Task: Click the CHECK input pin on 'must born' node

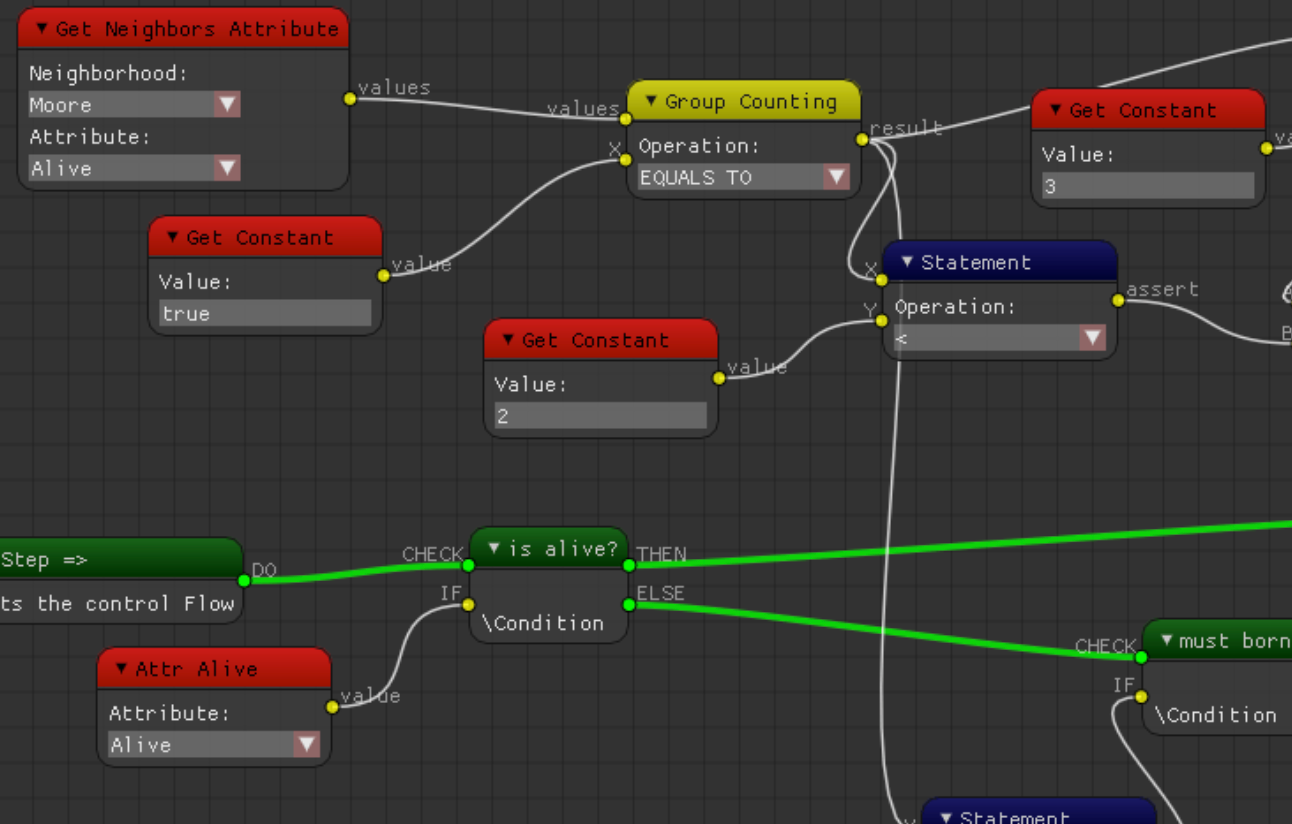Action: [x=1141, y=657]
